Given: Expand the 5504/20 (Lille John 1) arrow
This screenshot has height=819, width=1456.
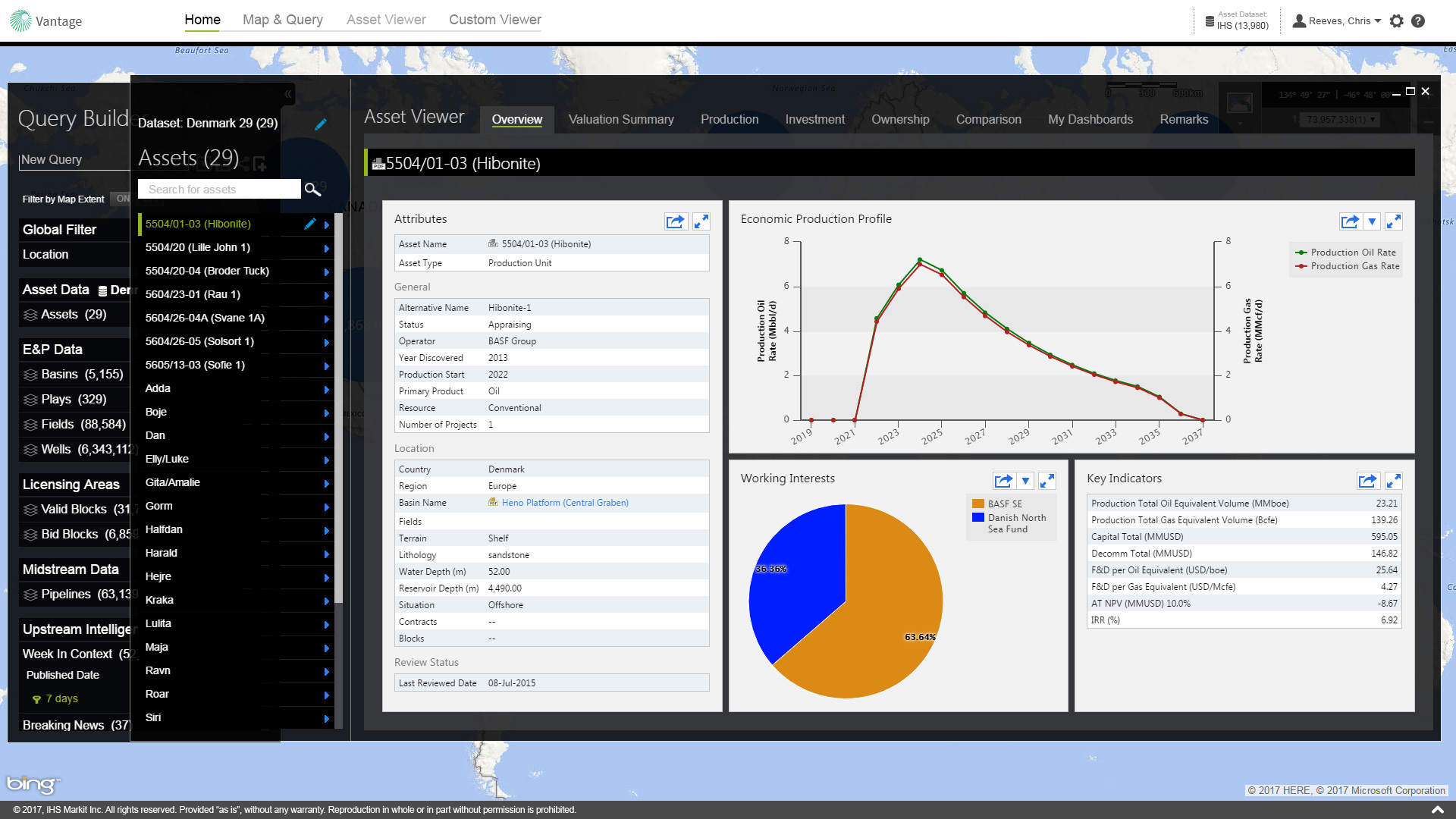Looking at the screenshot, I should (x=327, y=249).
